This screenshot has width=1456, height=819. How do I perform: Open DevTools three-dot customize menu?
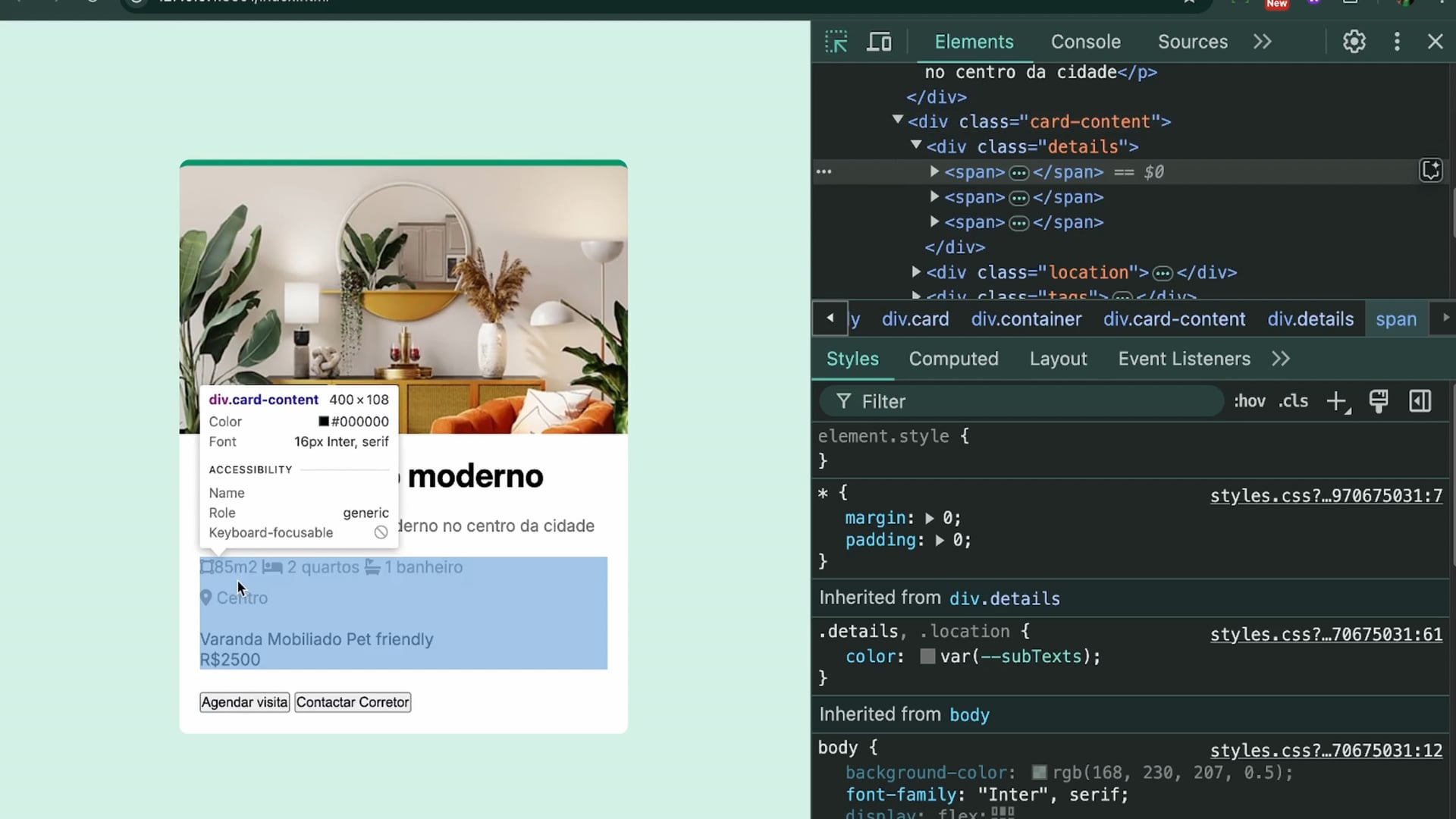point(1396,42)
